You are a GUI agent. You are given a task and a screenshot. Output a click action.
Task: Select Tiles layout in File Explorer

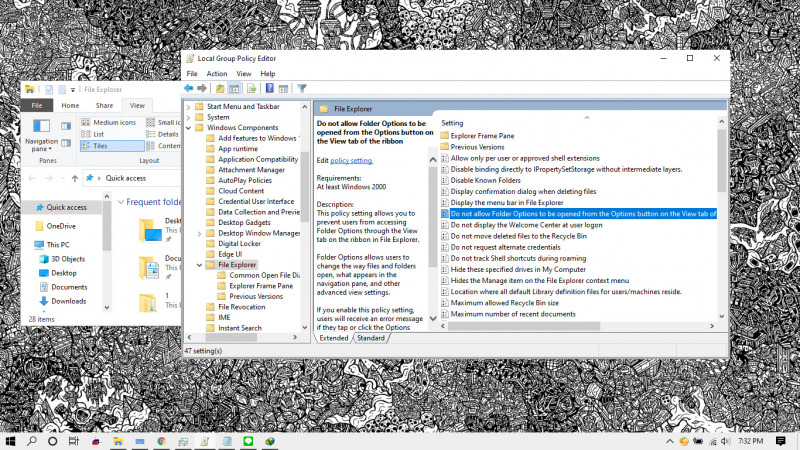(112, 146)
